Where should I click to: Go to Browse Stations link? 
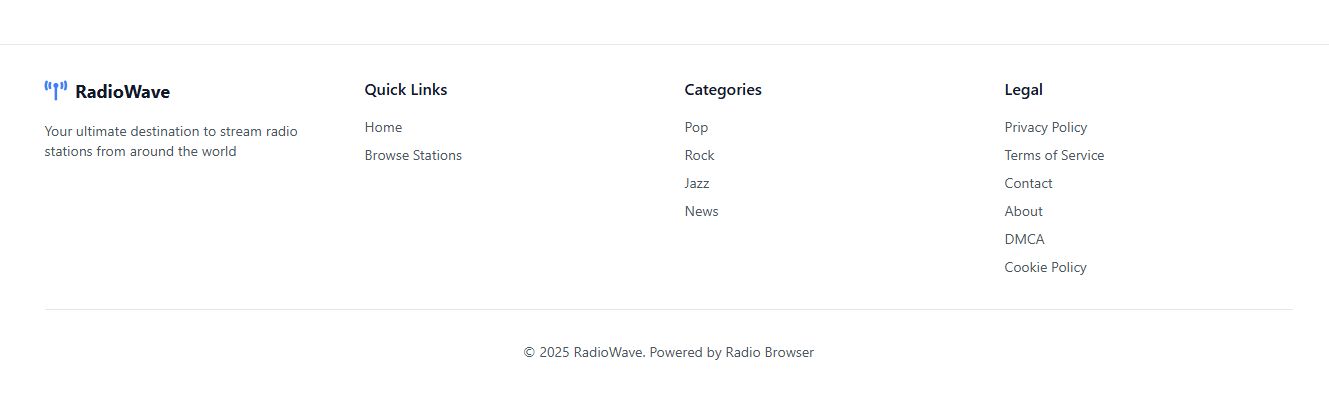click(413, 155)
